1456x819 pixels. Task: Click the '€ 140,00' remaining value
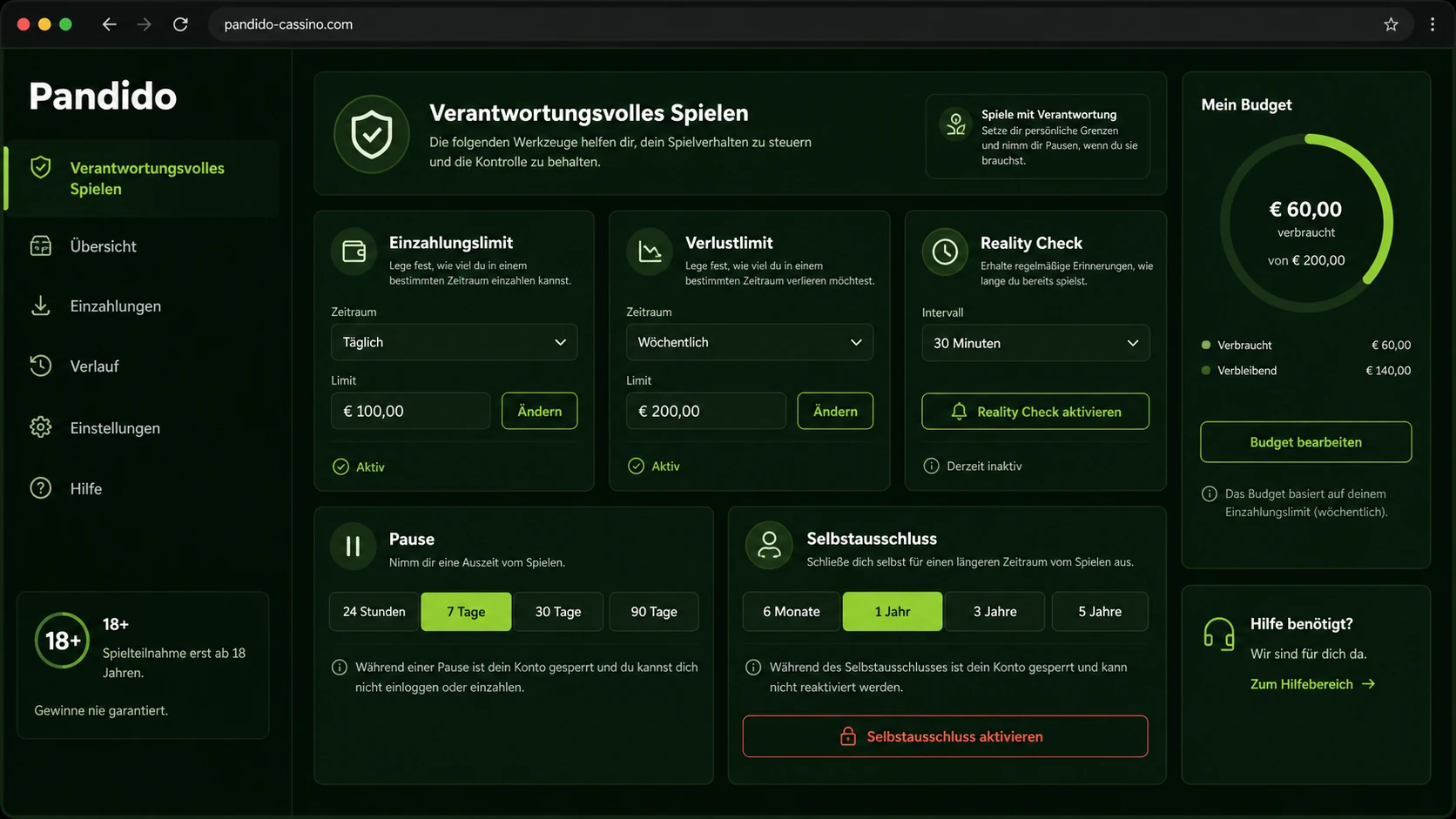(1388, 371)
